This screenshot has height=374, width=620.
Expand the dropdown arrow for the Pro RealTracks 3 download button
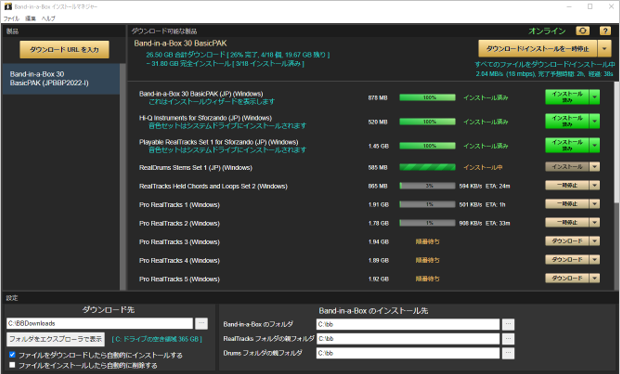coord(595,241)
